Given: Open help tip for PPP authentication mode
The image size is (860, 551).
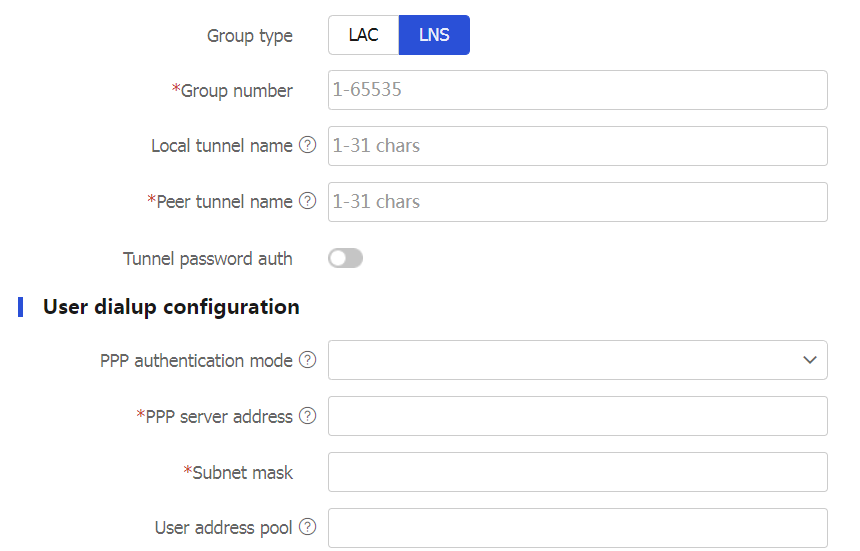Looking at the screenshot, I should click(308, 360).
